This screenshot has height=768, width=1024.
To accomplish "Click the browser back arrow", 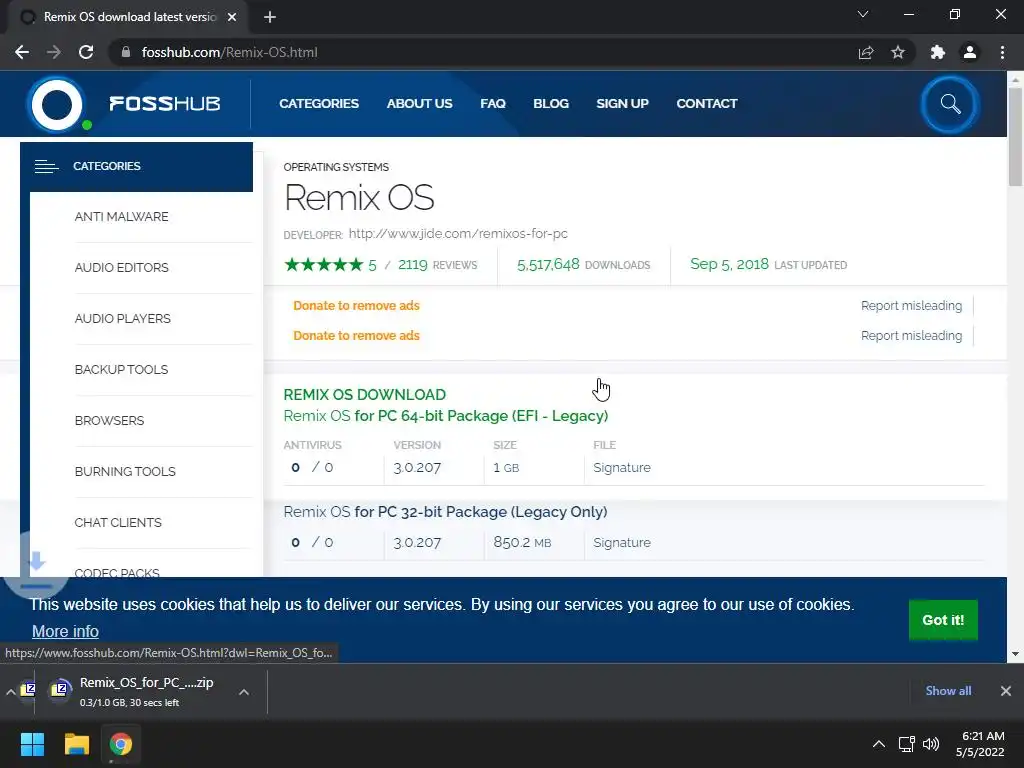I will [x=22, y=52].
